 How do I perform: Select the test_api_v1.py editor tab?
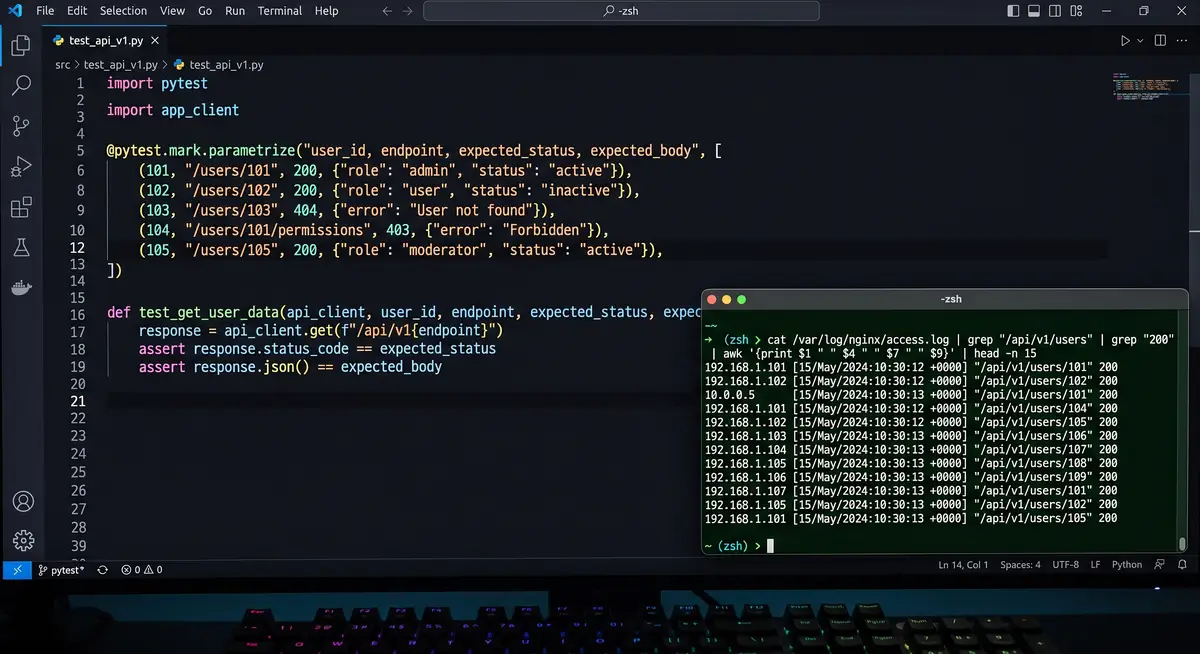107,41
